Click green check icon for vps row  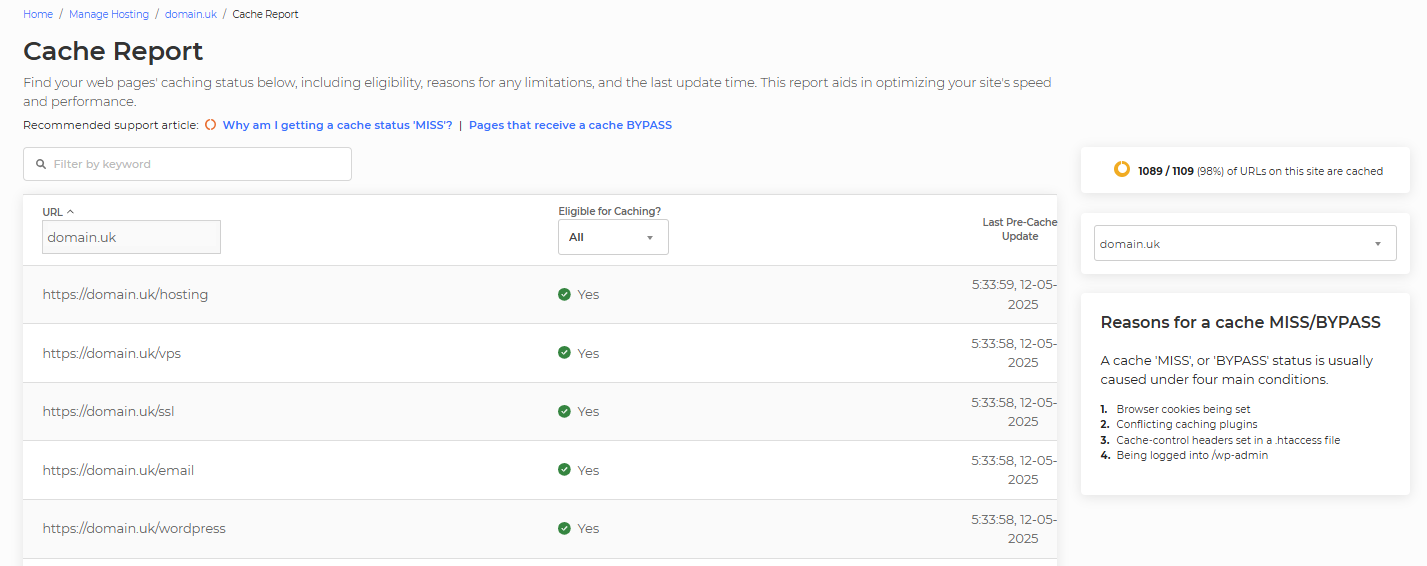564,353
